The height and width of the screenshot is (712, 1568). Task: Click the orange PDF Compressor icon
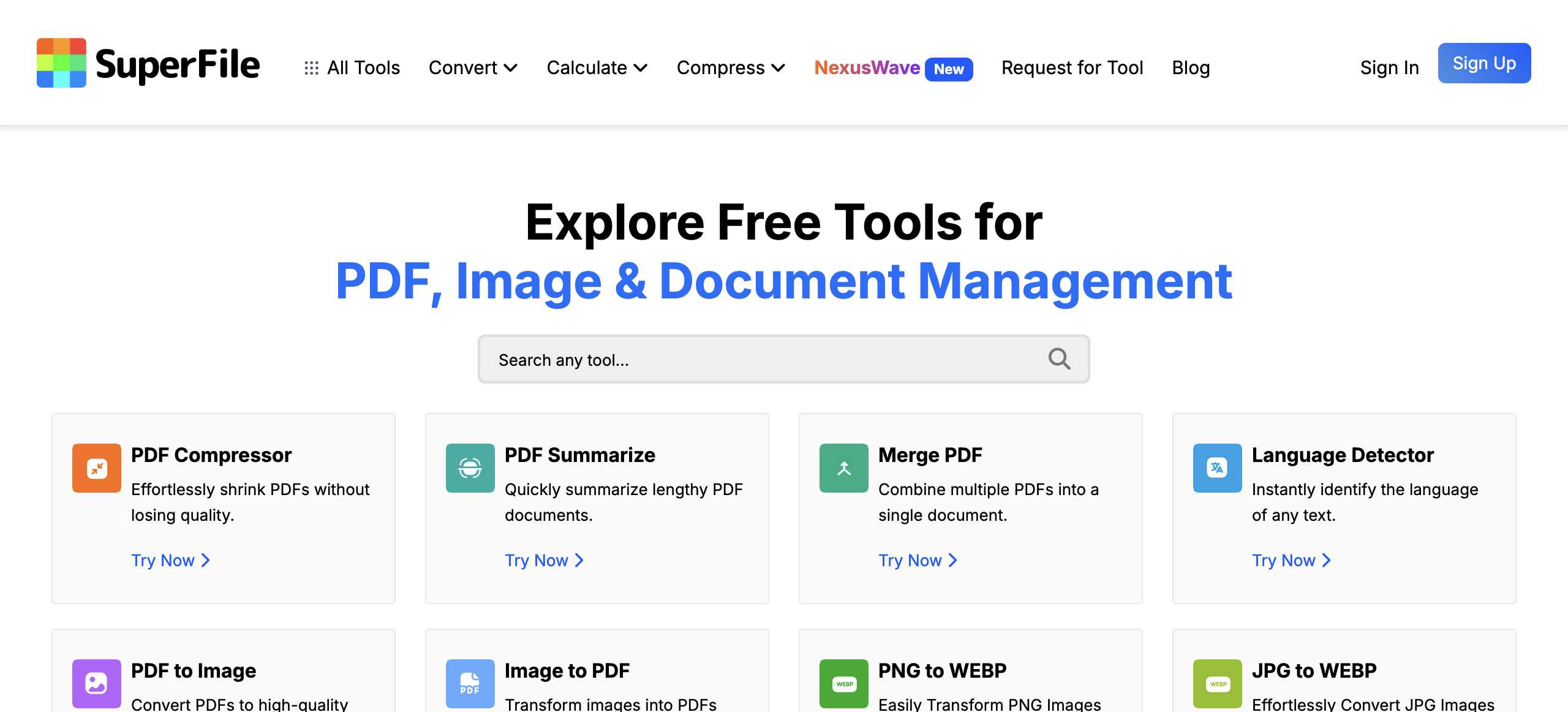pyautogui.click(x=97, y=468)
